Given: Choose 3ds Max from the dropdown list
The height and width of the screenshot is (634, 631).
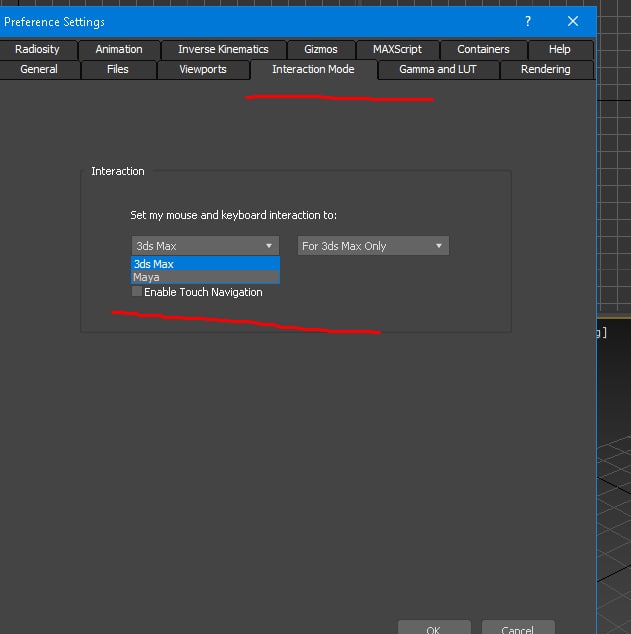Looking at the screenshot, I should (x=205, y=264).
